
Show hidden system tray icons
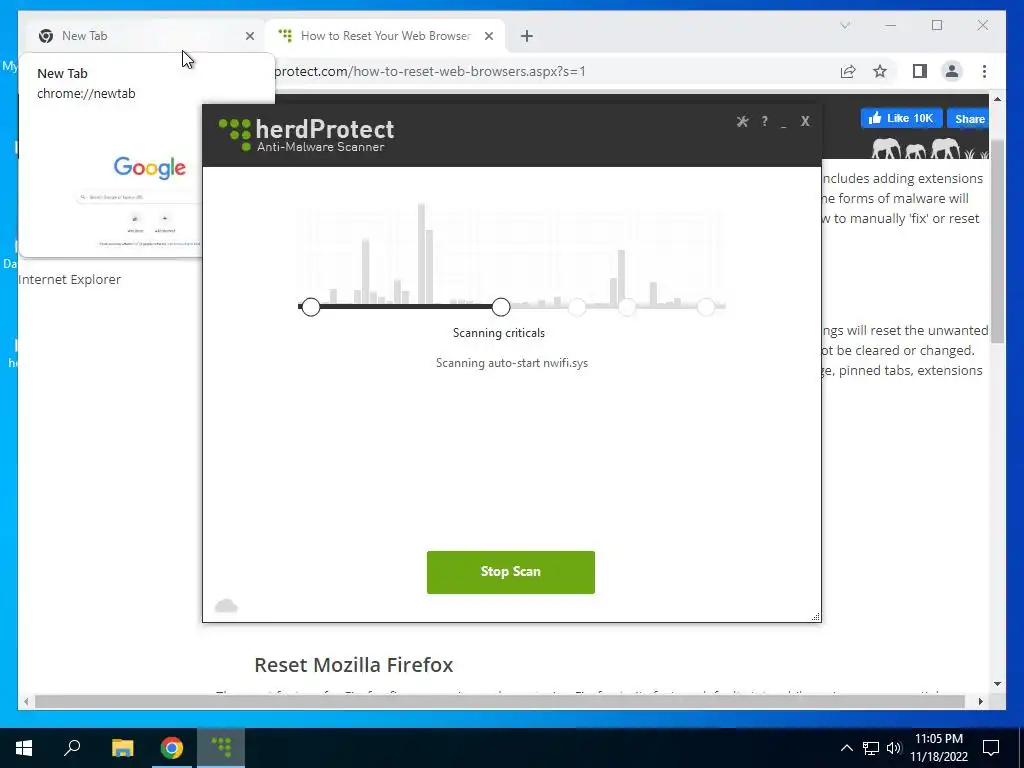(x=846, y=748)
